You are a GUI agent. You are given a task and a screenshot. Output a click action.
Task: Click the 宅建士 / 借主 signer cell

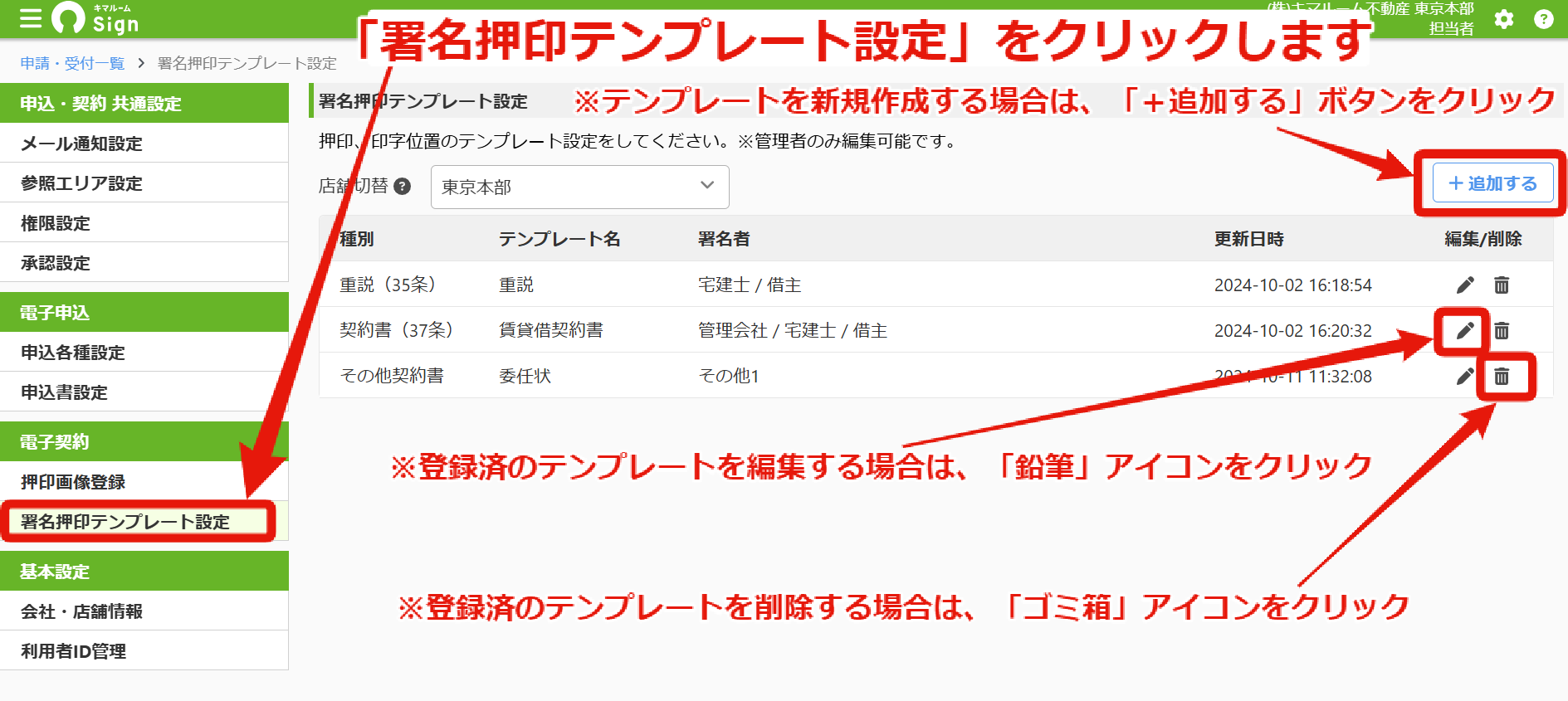pos(750,285)
